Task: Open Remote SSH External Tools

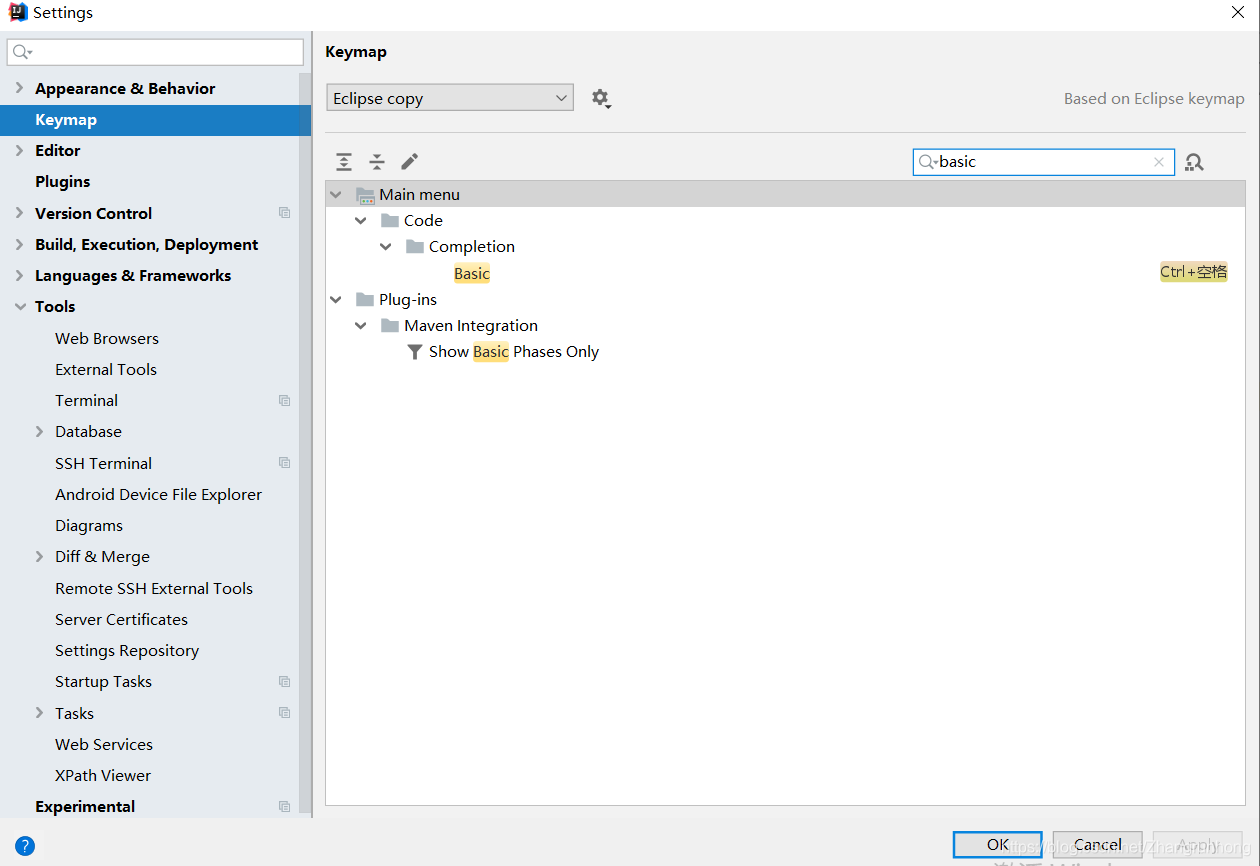Action: coord(154,588)
